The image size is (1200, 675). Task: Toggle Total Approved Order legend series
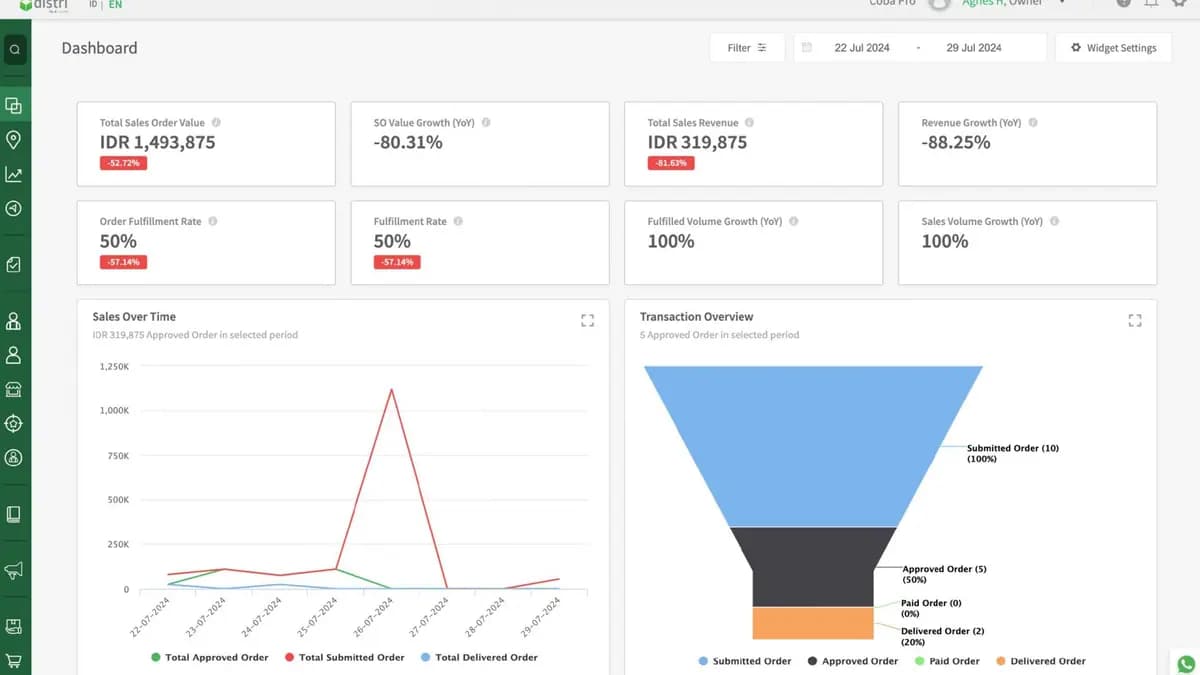tap(210, 657)
